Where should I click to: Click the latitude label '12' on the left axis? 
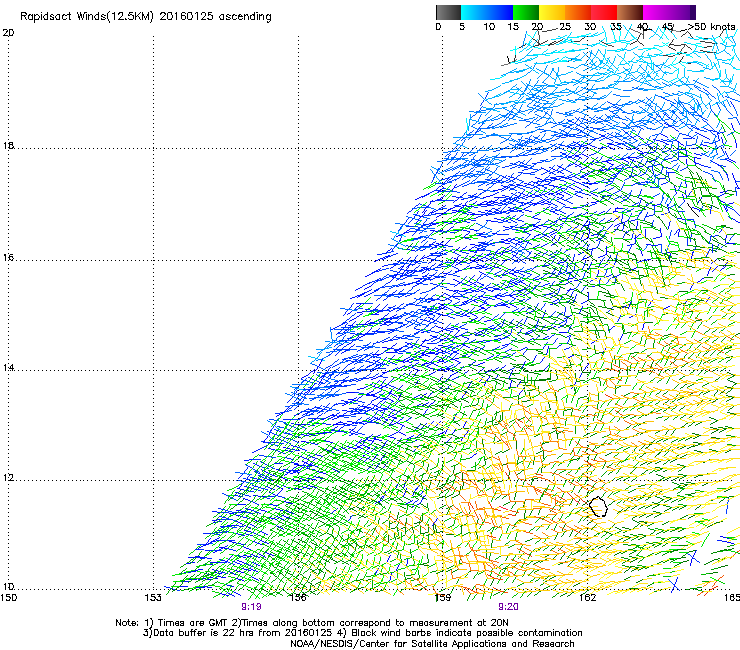click(8, 477)
